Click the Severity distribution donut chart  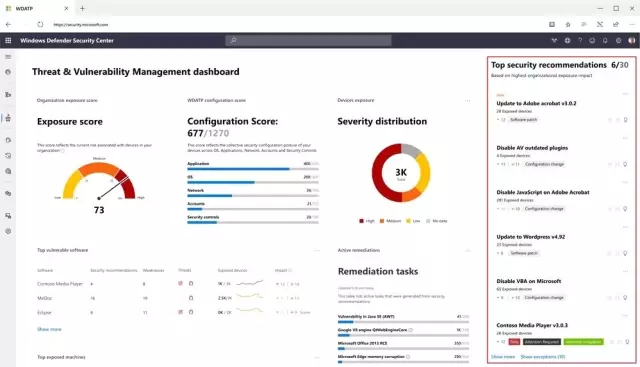[x=401, y=173]
